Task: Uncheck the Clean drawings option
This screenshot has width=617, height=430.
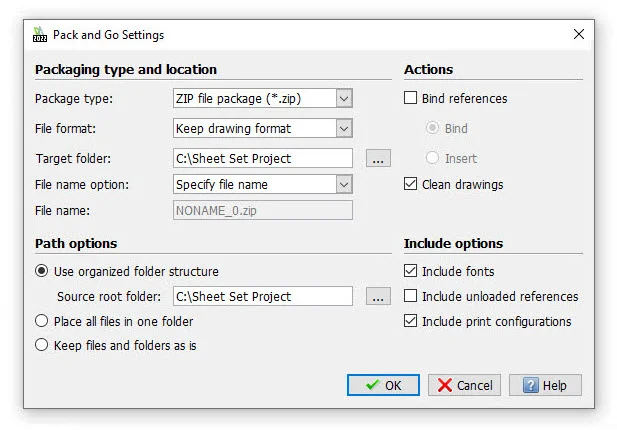Action: (x=410, y=184)
